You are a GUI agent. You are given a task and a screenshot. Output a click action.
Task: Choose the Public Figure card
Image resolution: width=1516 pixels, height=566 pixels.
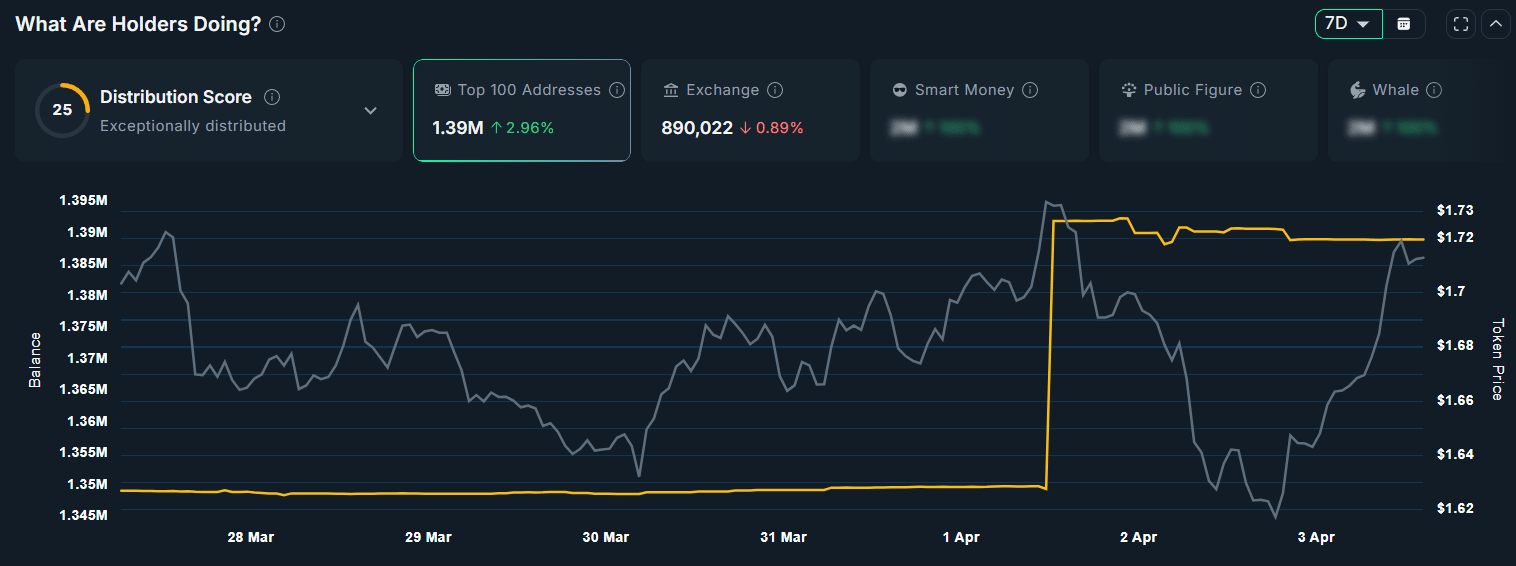(x=1207, y=110)
